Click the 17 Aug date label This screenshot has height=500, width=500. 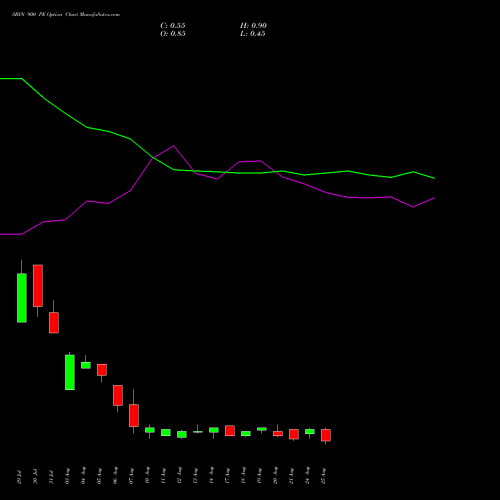(x=227, y=476)
